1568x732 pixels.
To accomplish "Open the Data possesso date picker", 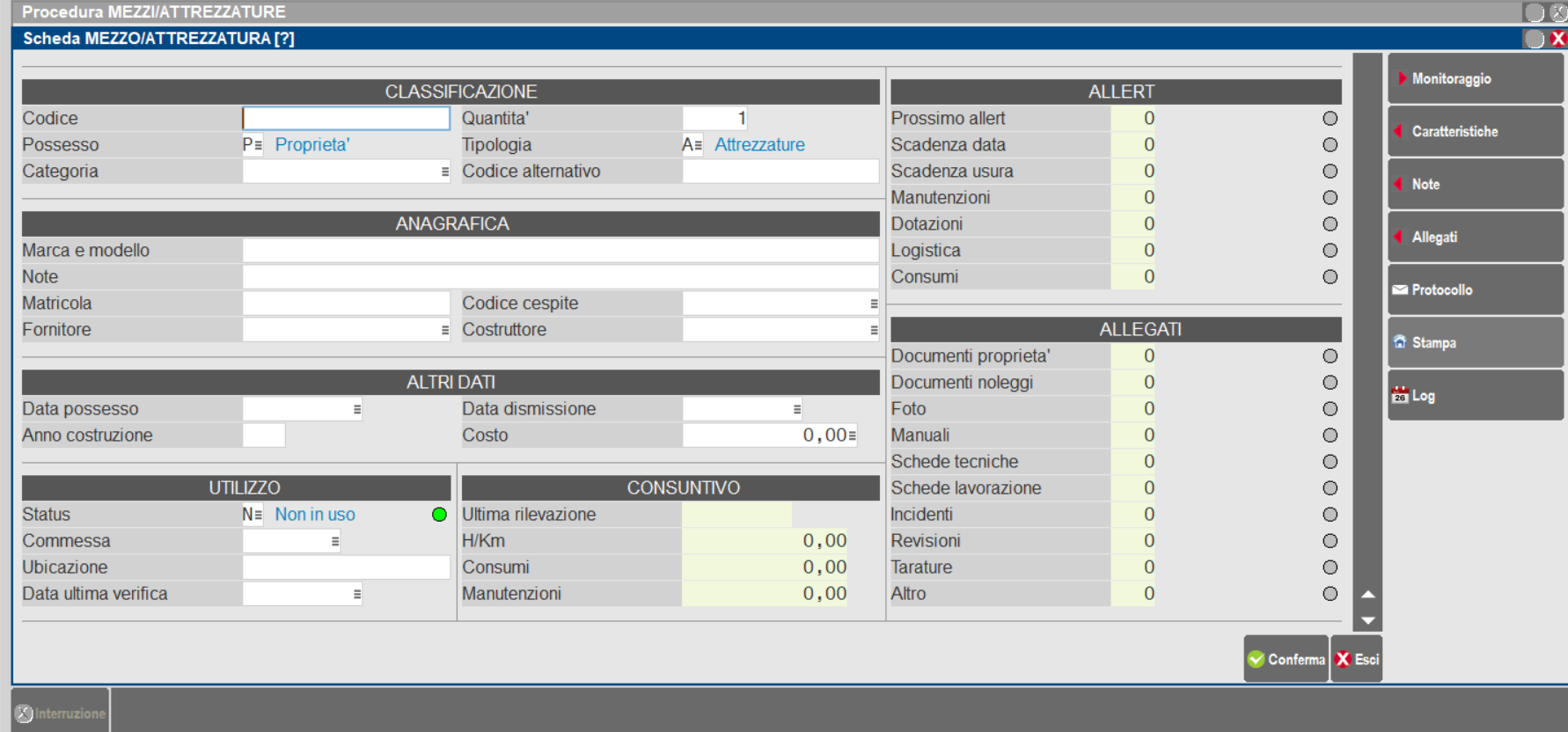I will click(356, 409).
